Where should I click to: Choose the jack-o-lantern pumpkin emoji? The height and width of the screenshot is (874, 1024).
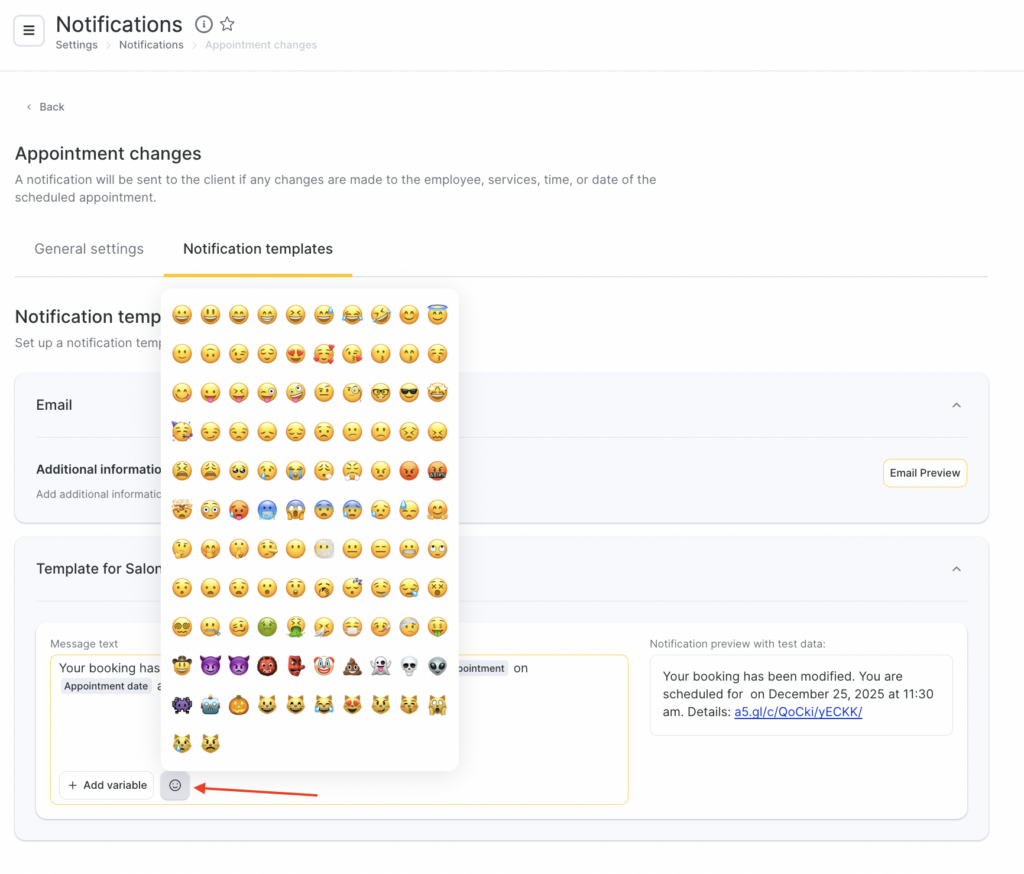(238, 705)
